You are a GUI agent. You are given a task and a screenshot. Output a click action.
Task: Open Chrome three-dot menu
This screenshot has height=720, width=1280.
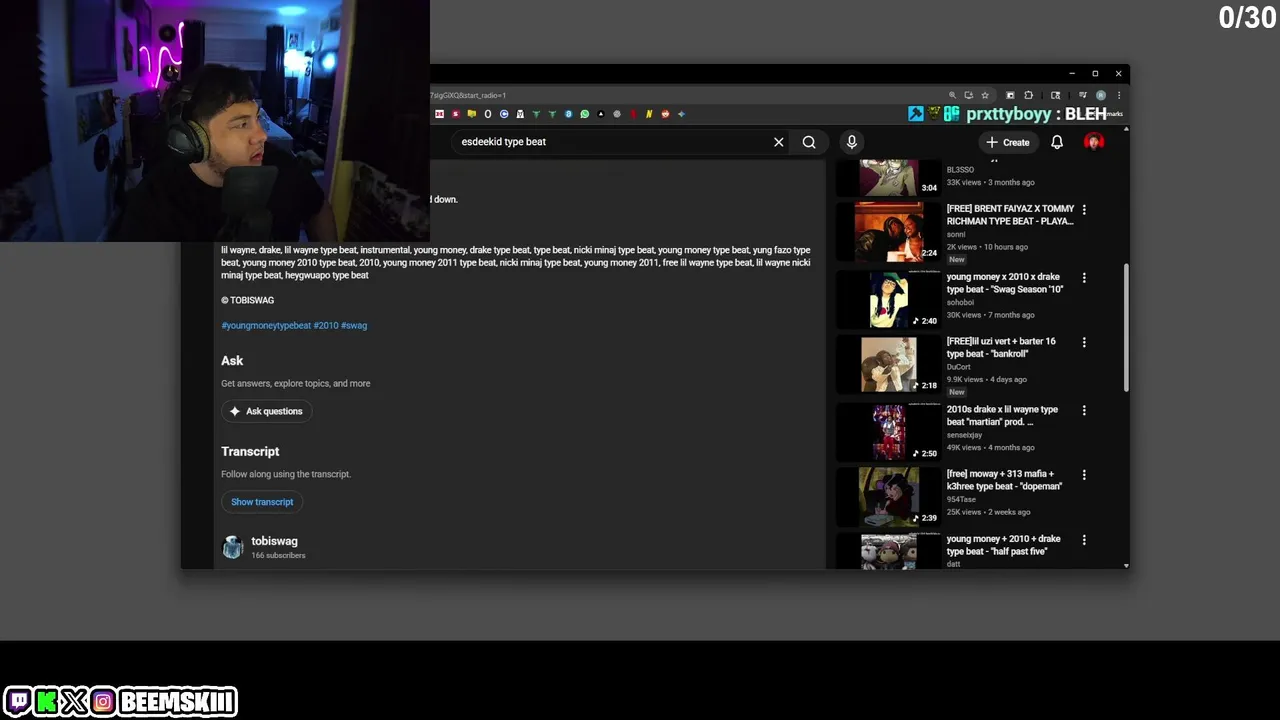pyautogui.click(x=1119, y=95)
